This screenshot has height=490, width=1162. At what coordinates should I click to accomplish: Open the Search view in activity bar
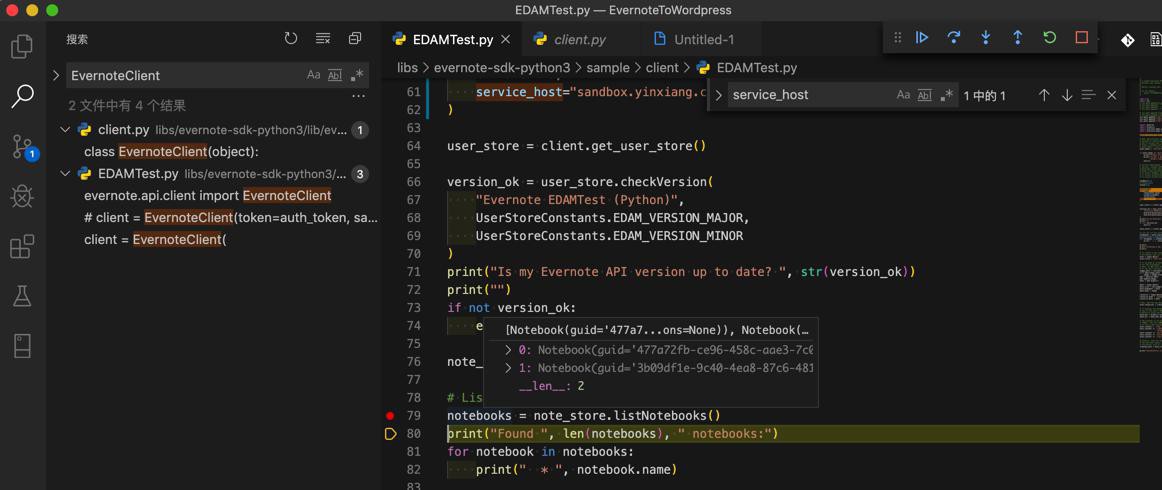(22, 96)
